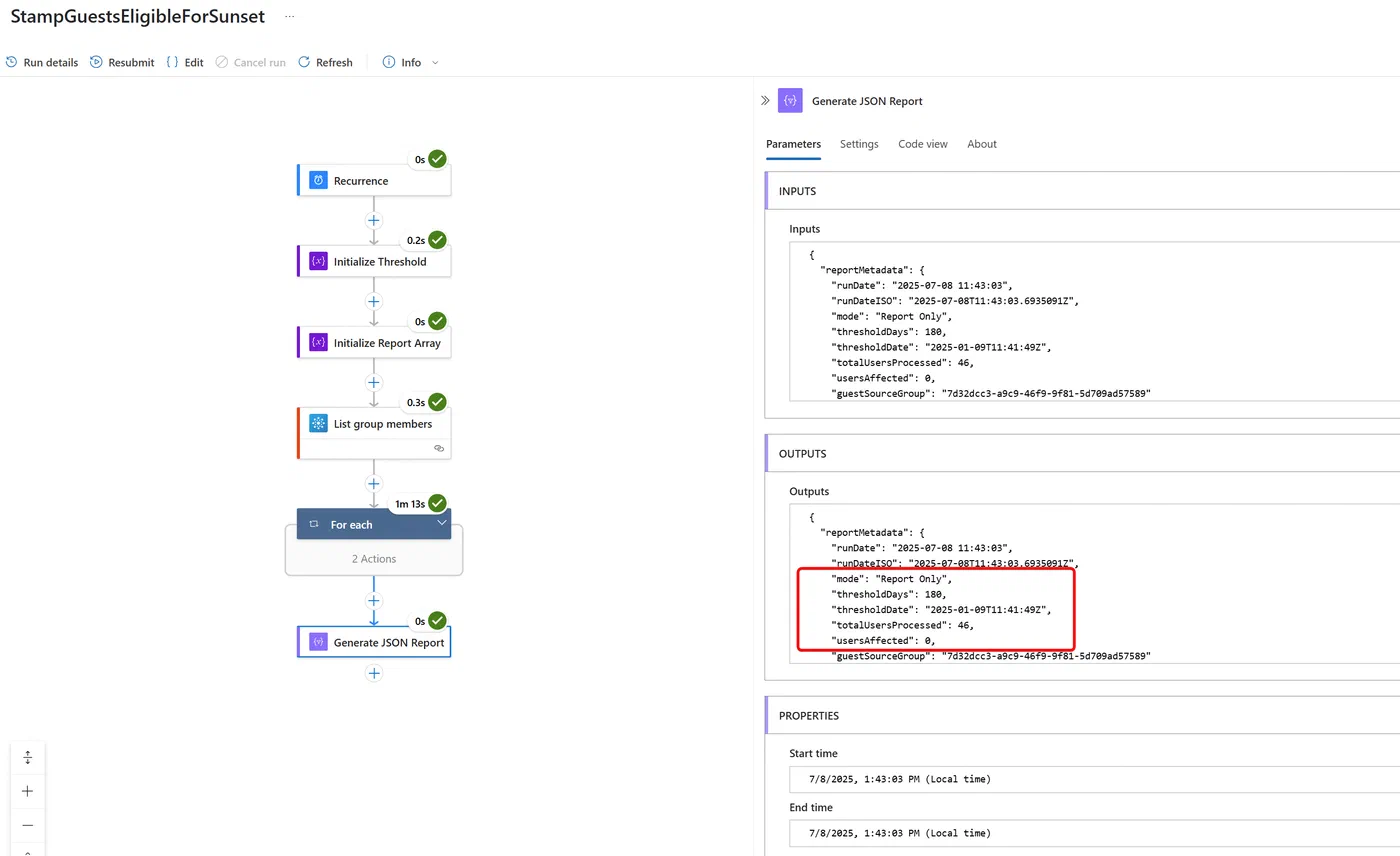Add a step after Recurrence with plus
1400x856 pixels.
click(374, 220)
